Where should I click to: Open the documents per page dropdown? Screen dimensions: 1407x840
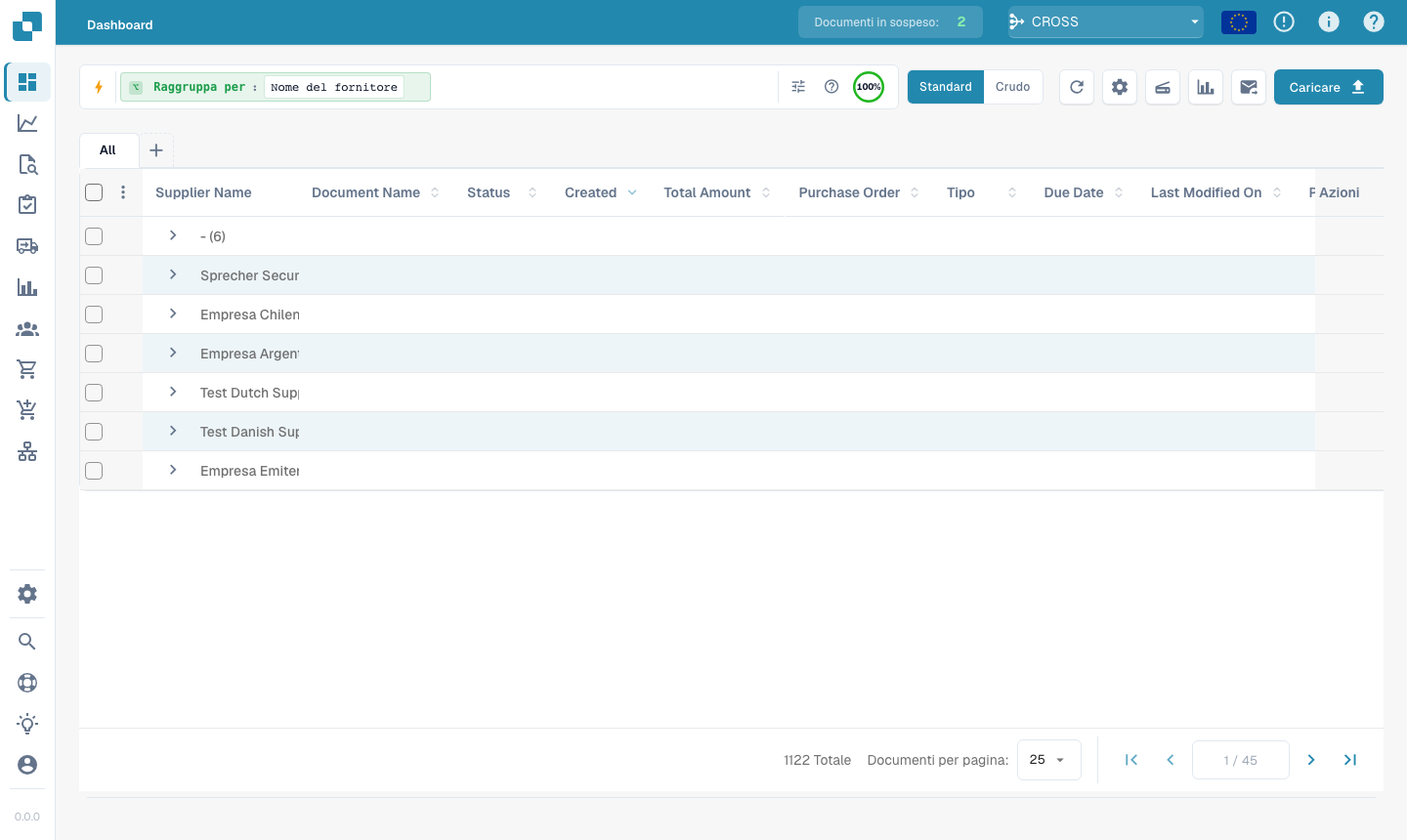[x=1049, y=760]
